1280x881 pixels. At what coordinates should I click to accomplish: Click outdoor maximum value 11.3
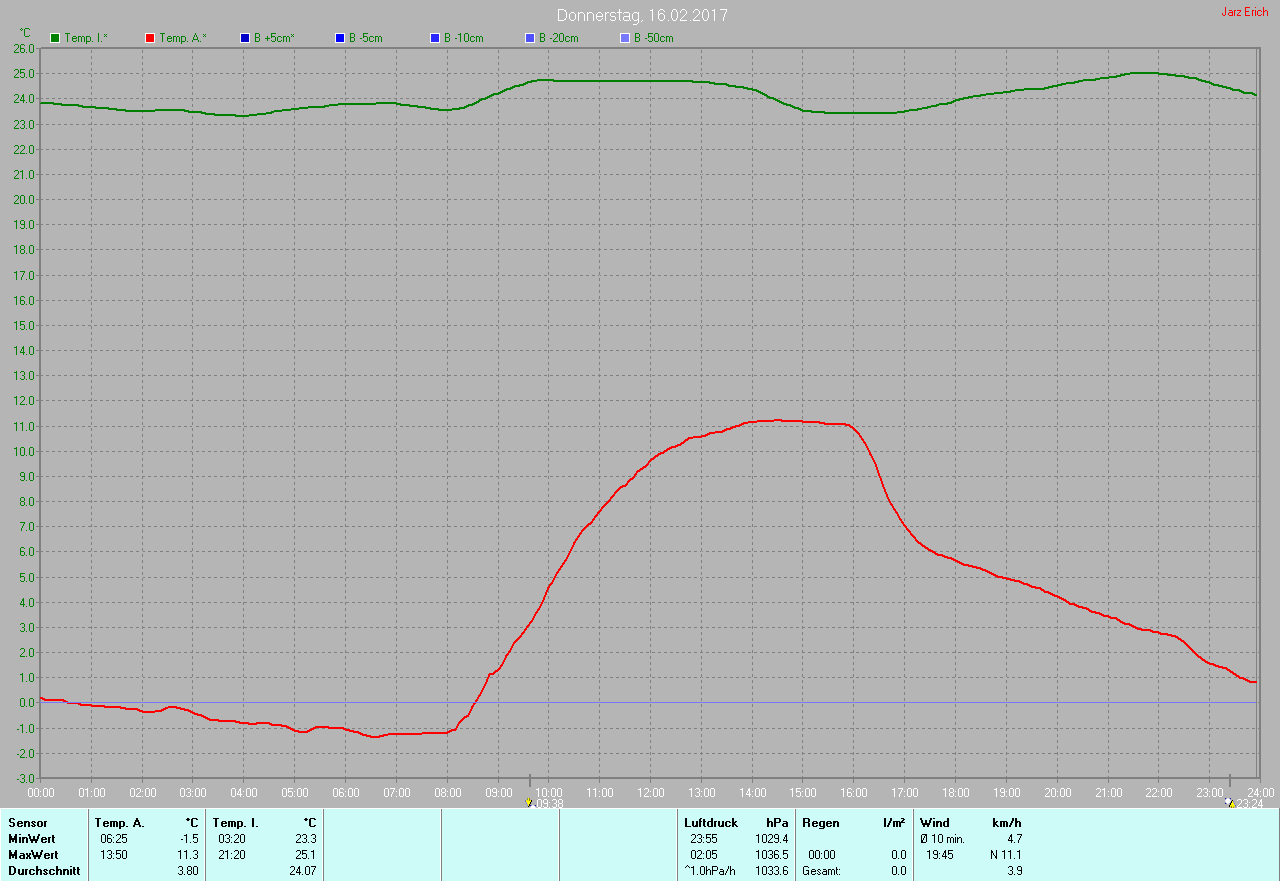click(x=188, y=855)
